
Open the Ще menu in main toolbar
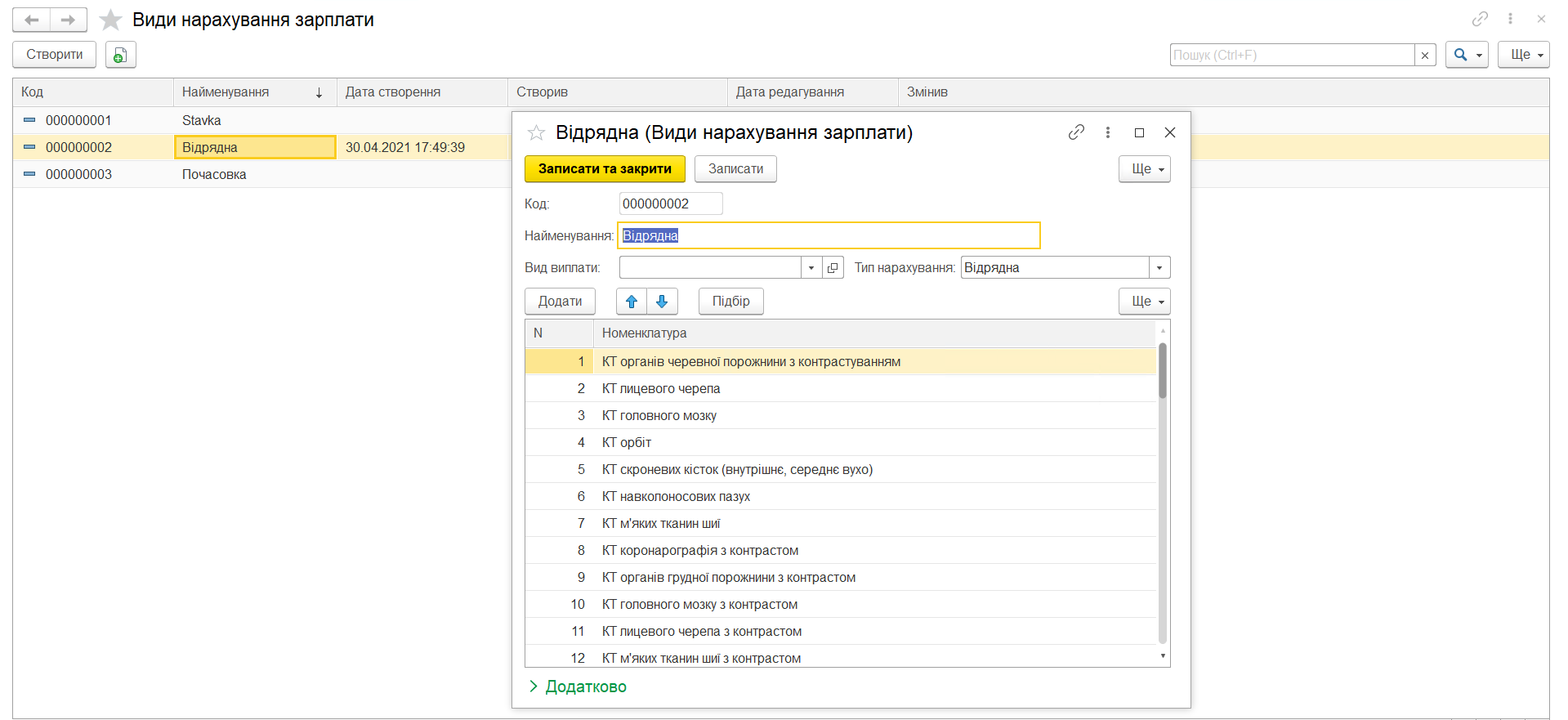pyautogui.click(x=1523, y=55)
